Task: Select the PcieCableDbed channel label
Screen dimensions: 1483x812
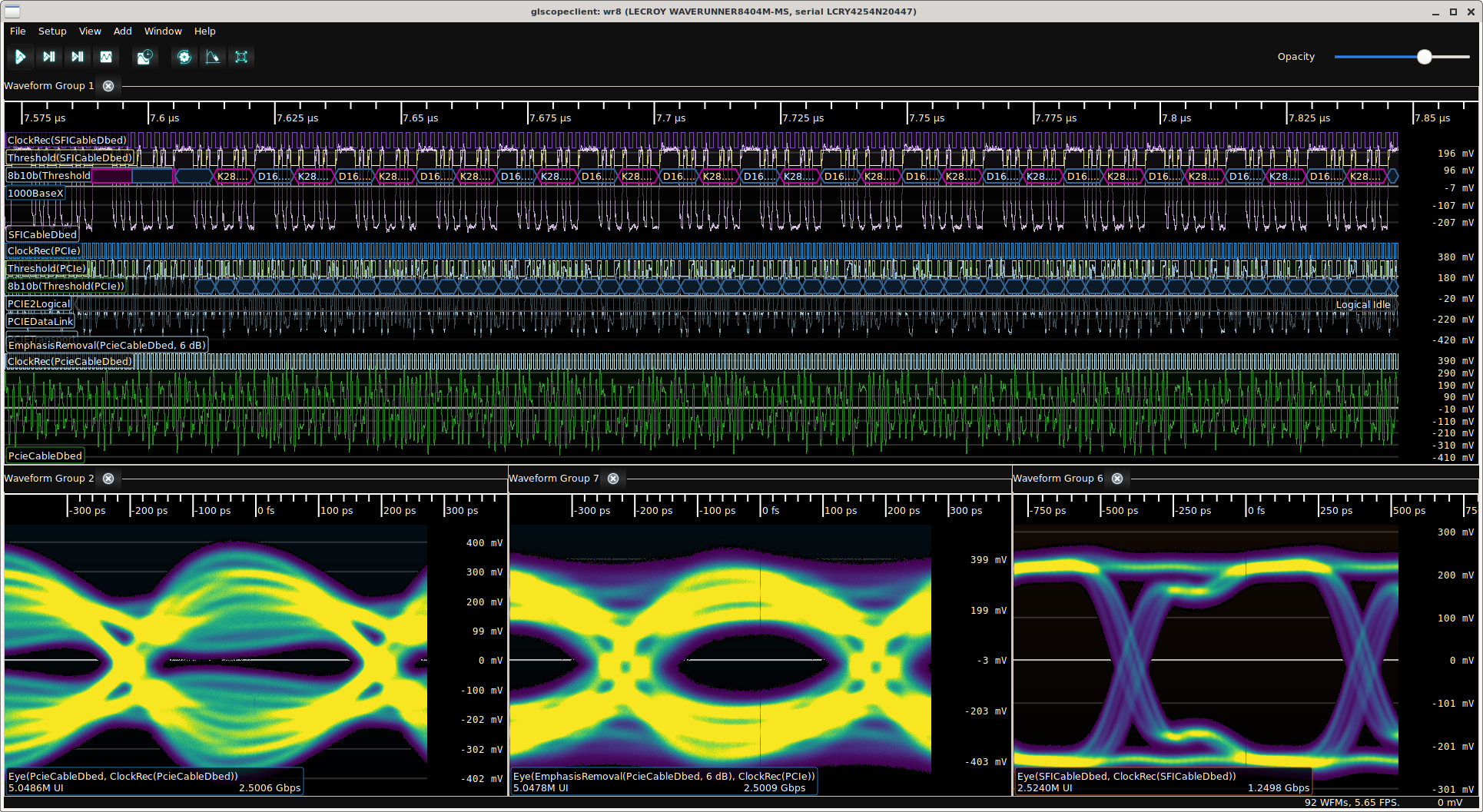Action: 45,456
